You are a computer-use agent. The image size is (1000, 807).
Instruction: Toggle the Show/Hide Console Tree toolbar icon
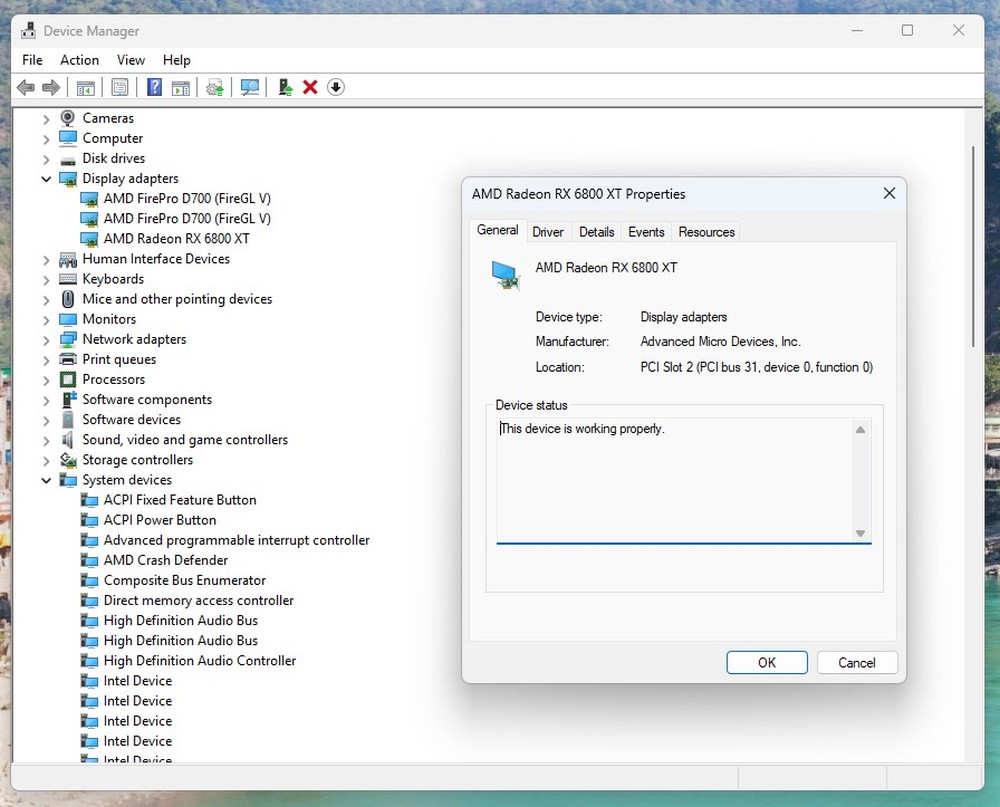coord(85,87)
